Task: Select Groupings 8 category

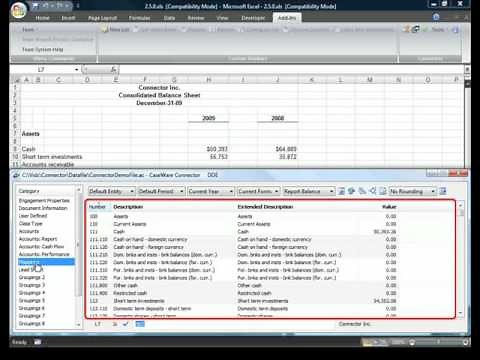Action: click(x=32, y=324)
